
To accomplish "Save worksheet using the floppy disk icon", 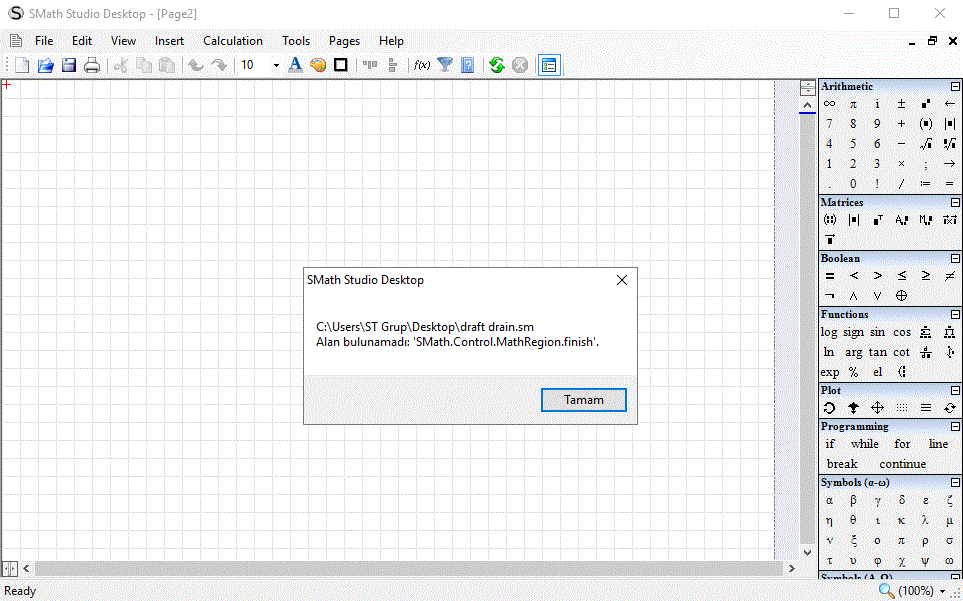I will (x=69, y=65).
